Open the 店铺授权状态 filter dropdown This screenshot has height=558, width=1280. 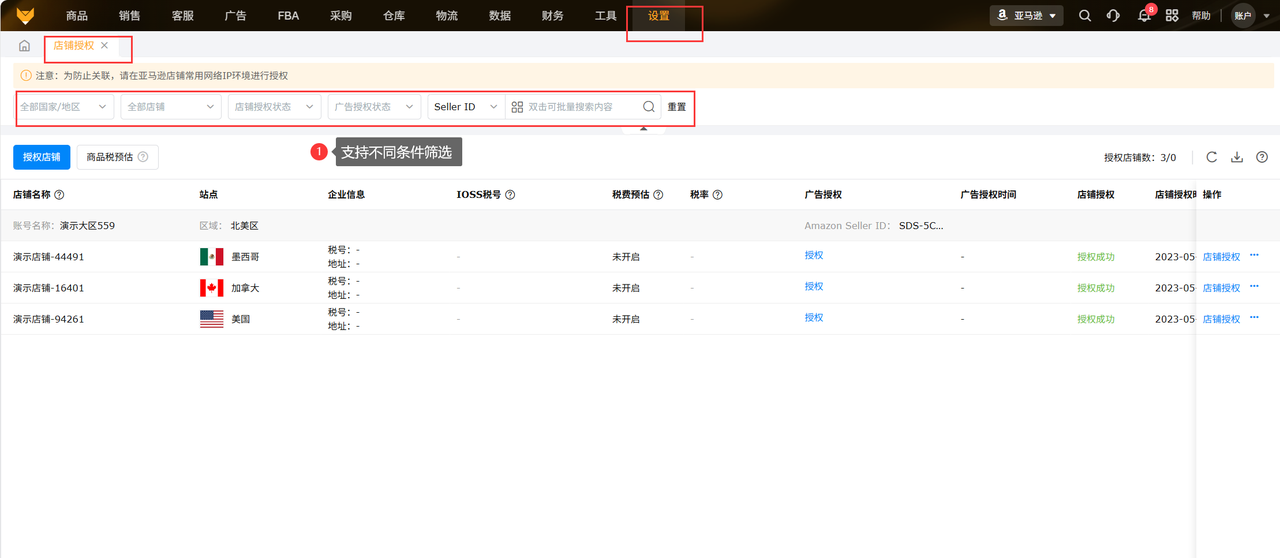pyautogui.click(x=275, y=107)
